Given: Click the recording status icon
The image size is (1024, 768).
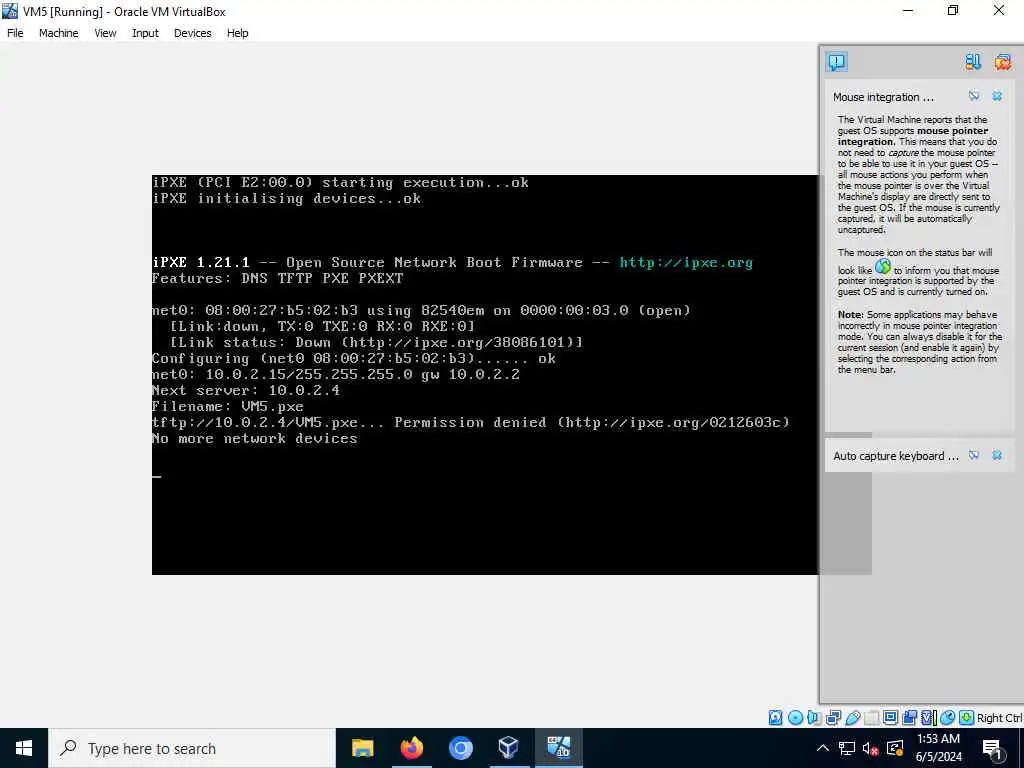Looking at the screenshot, I should [x=909, y=718].
